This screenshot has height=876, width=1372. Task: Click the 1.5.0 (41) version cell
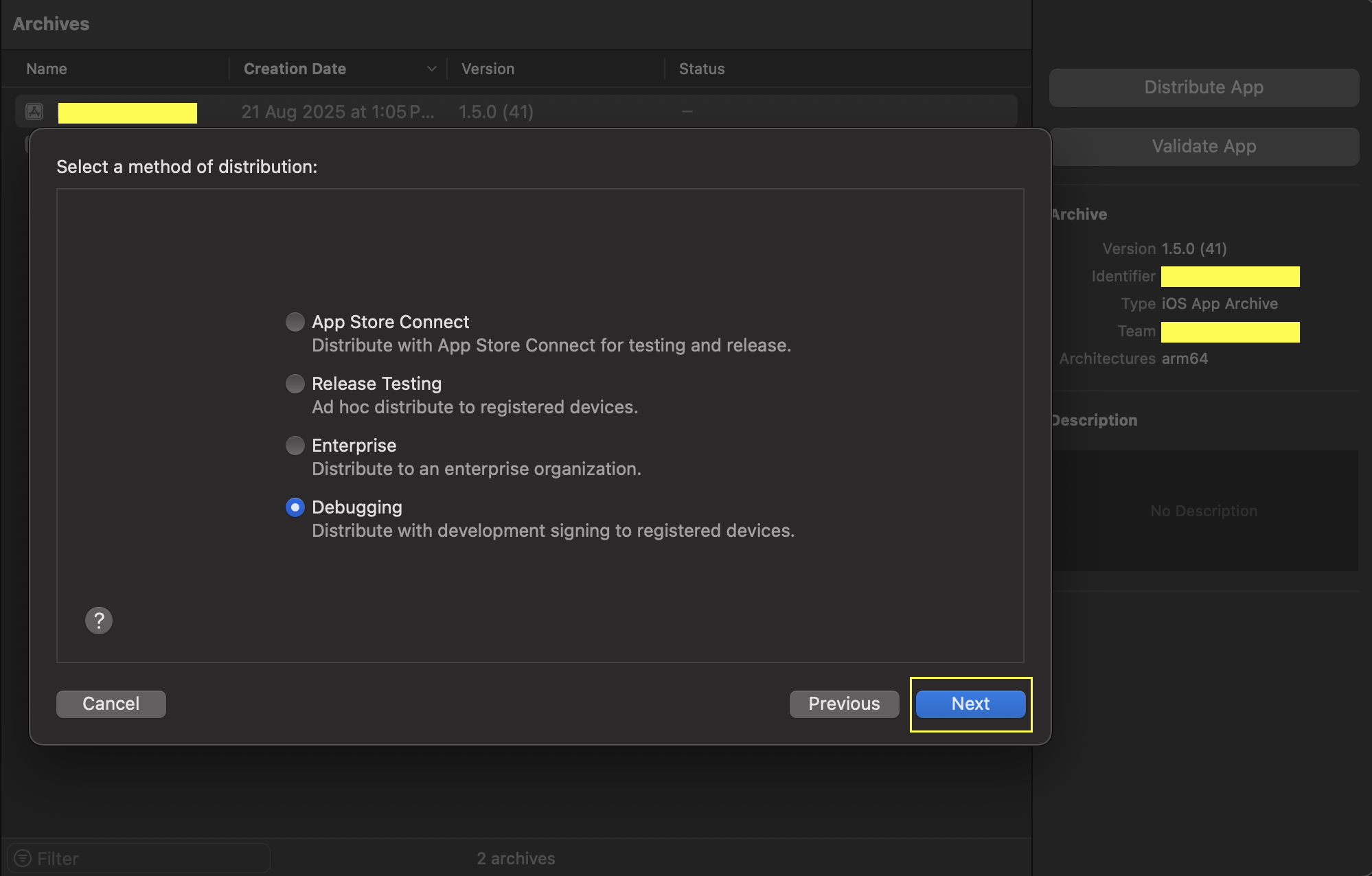(496, 111)
